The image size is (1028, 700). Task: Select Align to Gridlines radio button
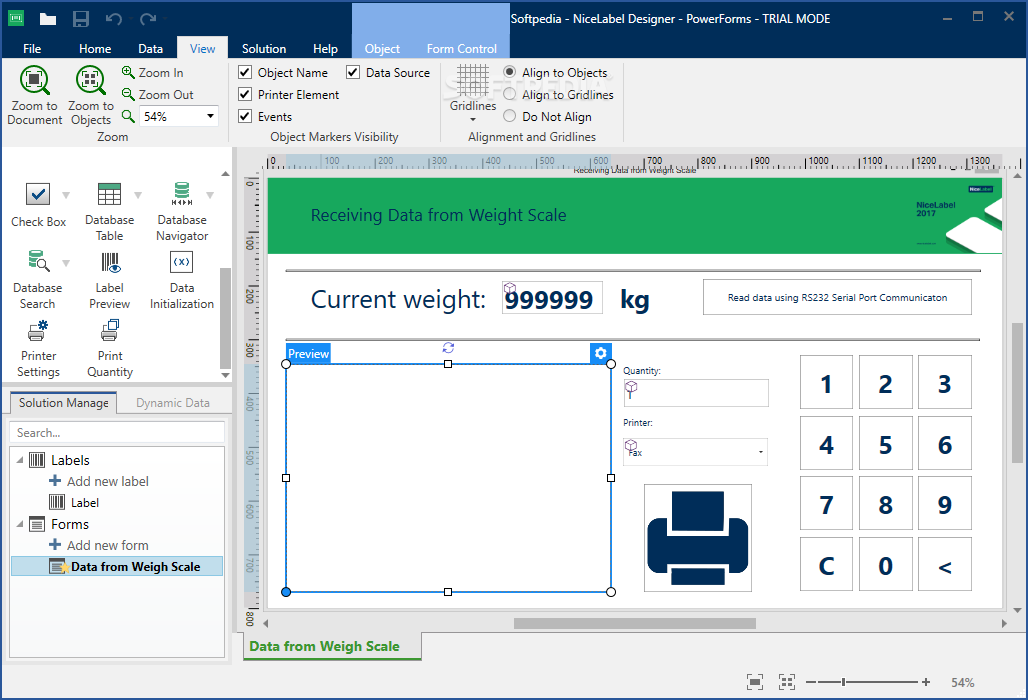[x=509, y=94]
